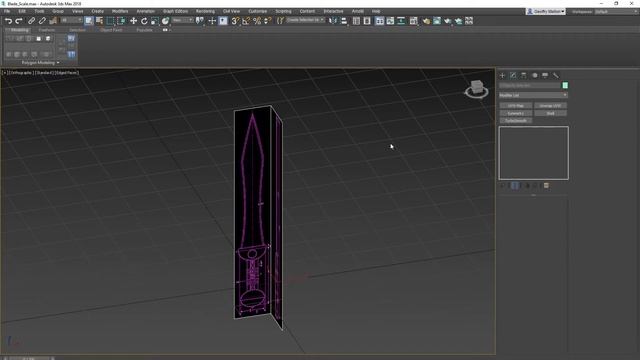The width and height of the screenshot is (640, 360).
Task: Click the Use Pivot Point Center icon
Action: (x=200, y=21)
